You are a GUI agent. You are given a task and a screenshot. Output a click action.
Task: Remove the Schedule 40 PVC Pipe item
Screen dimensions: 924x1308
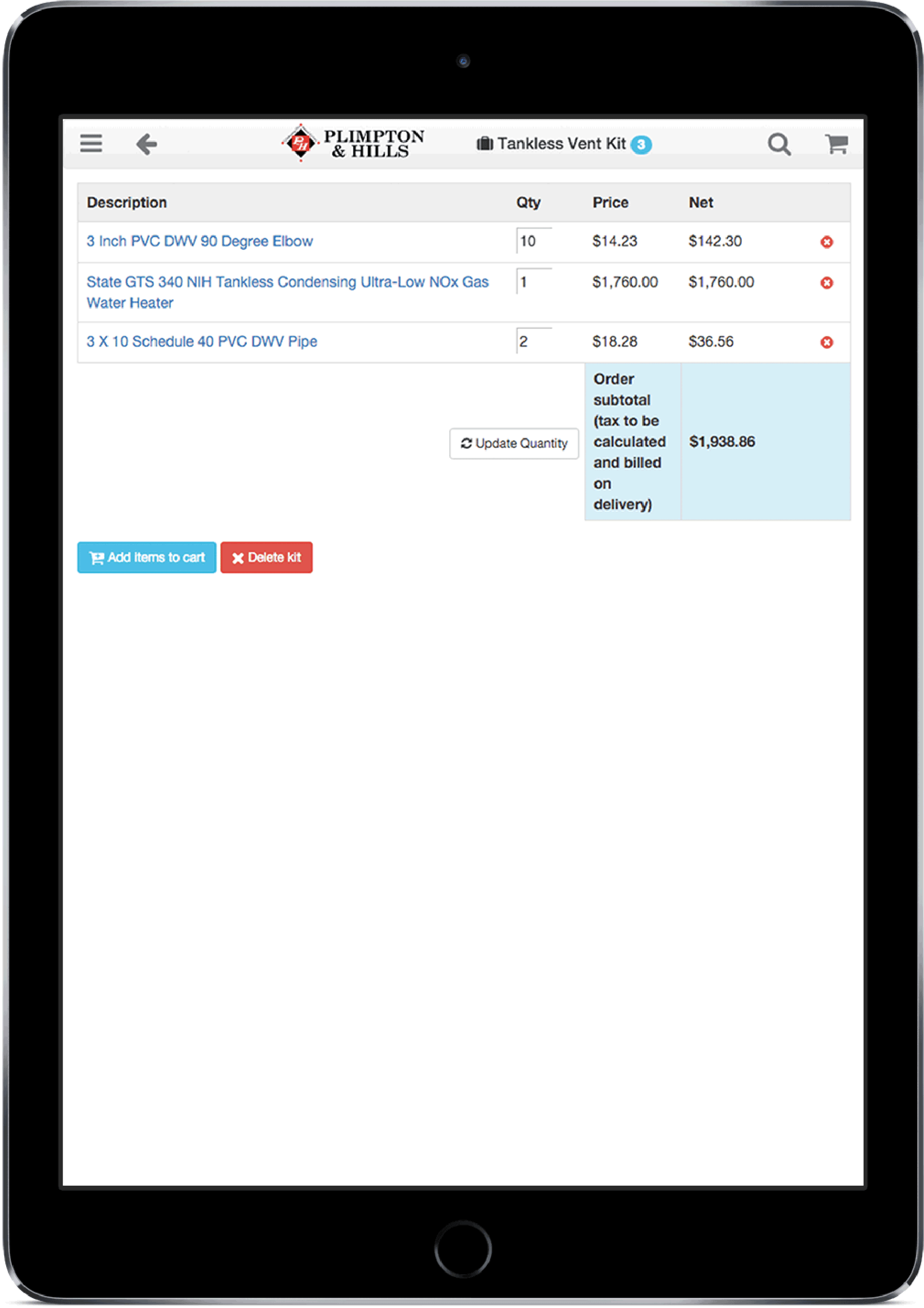click(826, 342)
